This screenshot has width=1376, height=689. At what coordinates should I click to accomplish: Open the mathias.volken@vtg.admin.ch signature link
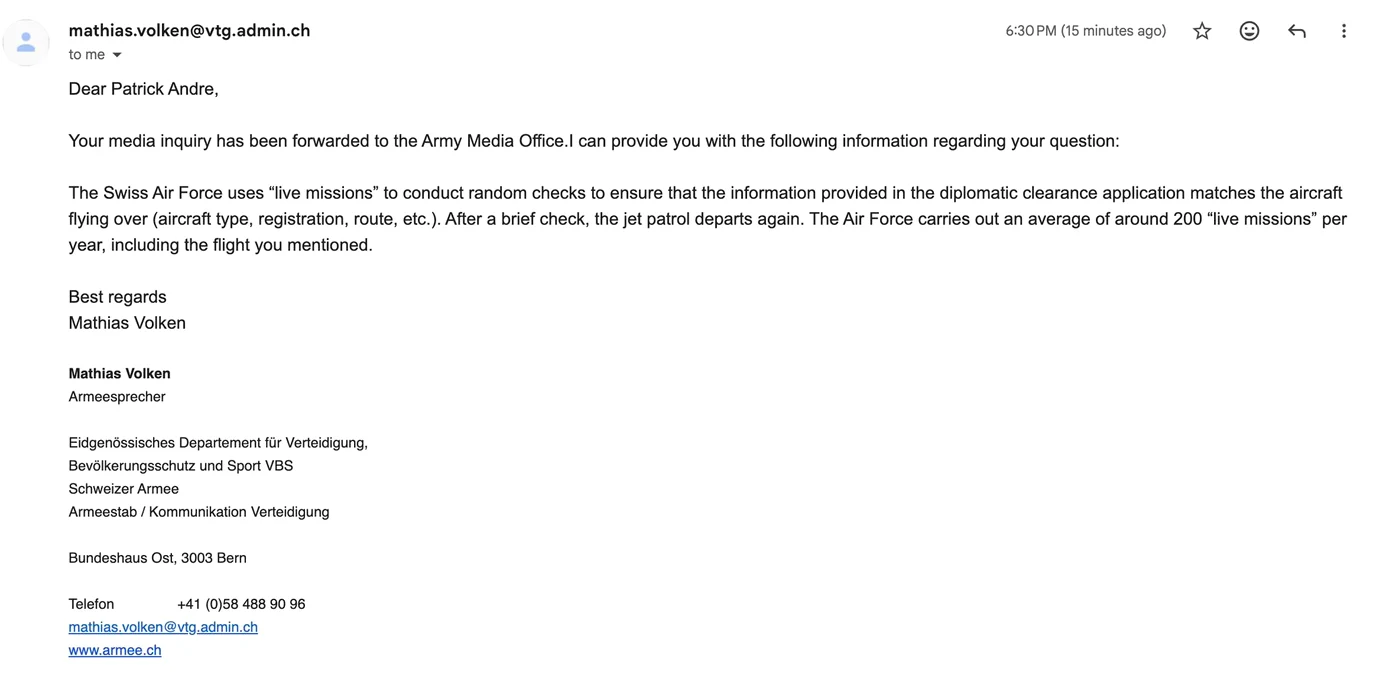[x=163, y=627]
